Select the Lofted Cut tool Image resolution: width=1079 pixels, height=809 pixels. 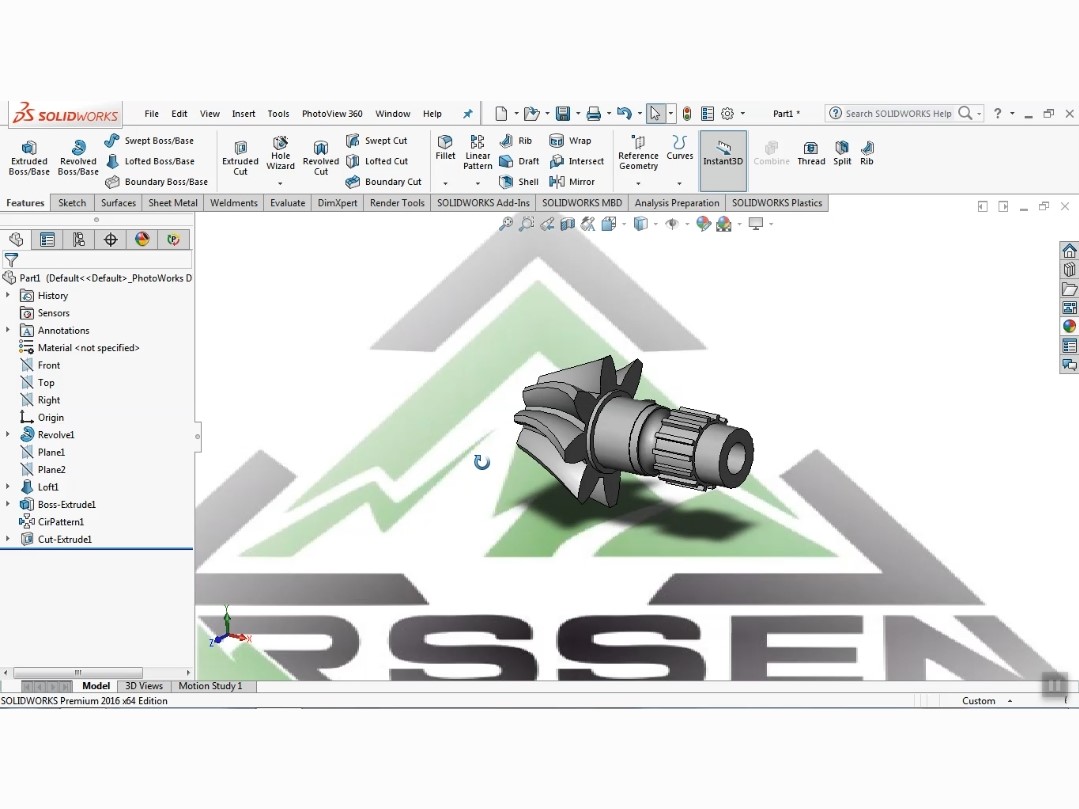[377, 161]
